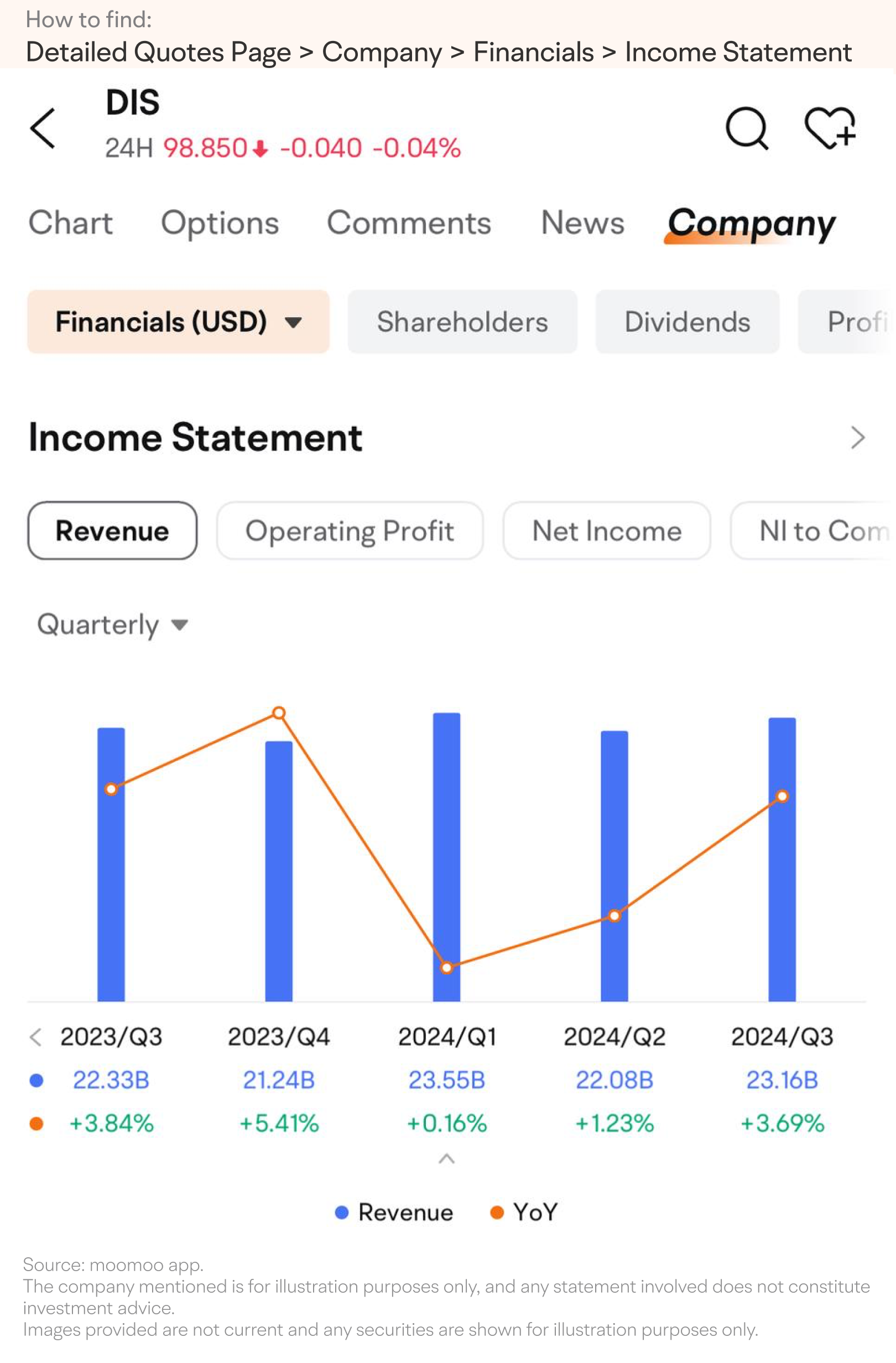Tap the back arrow next to DIS
The image size is (896, 1363).
click(43, 128)
